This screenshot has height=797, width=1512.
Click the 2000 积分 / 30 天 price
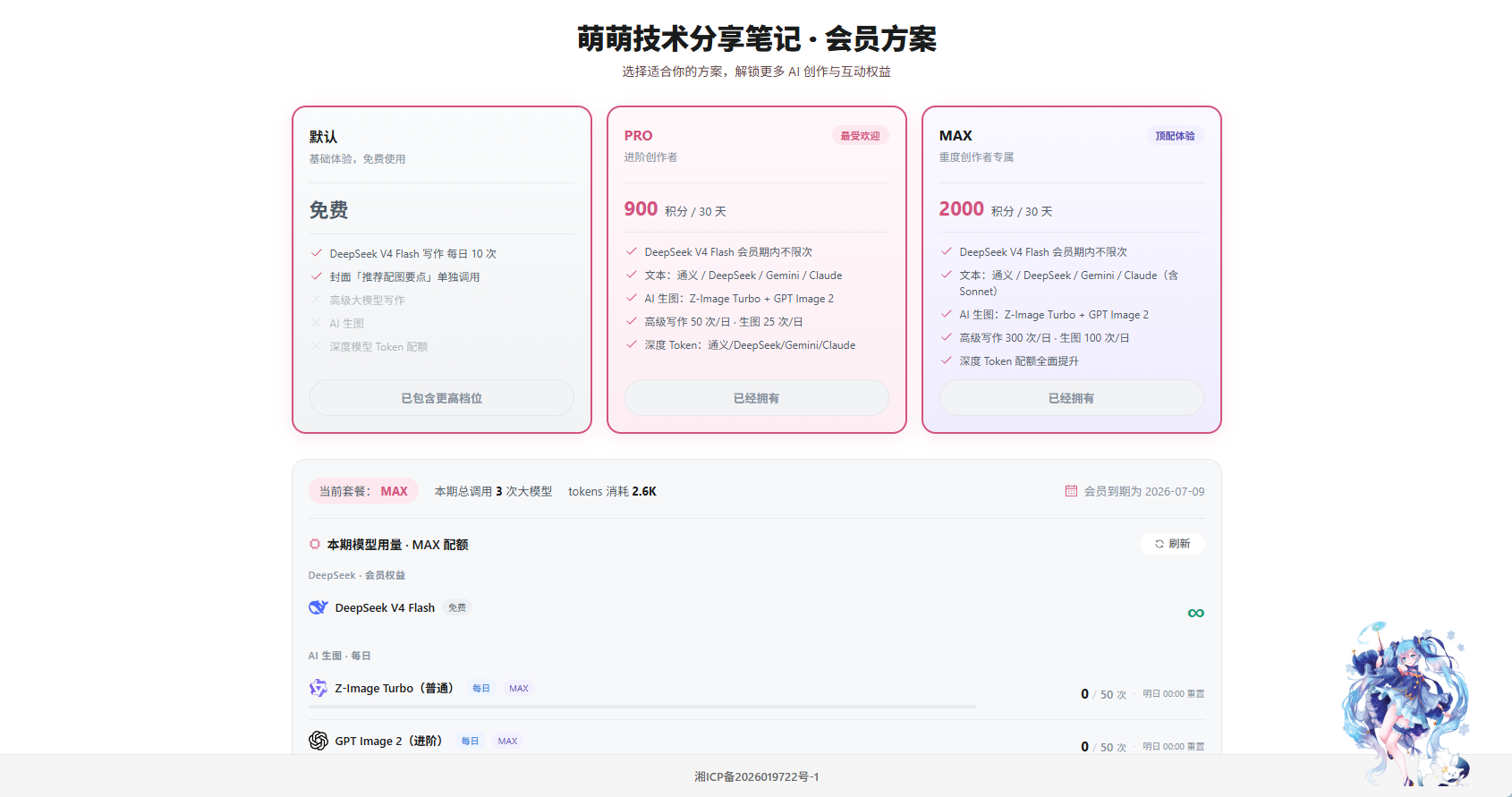[996, 209]
